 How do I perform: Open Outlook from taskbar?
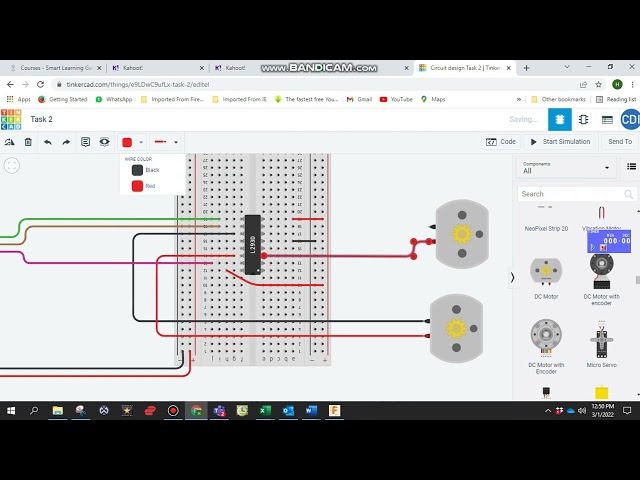(288, 411)
